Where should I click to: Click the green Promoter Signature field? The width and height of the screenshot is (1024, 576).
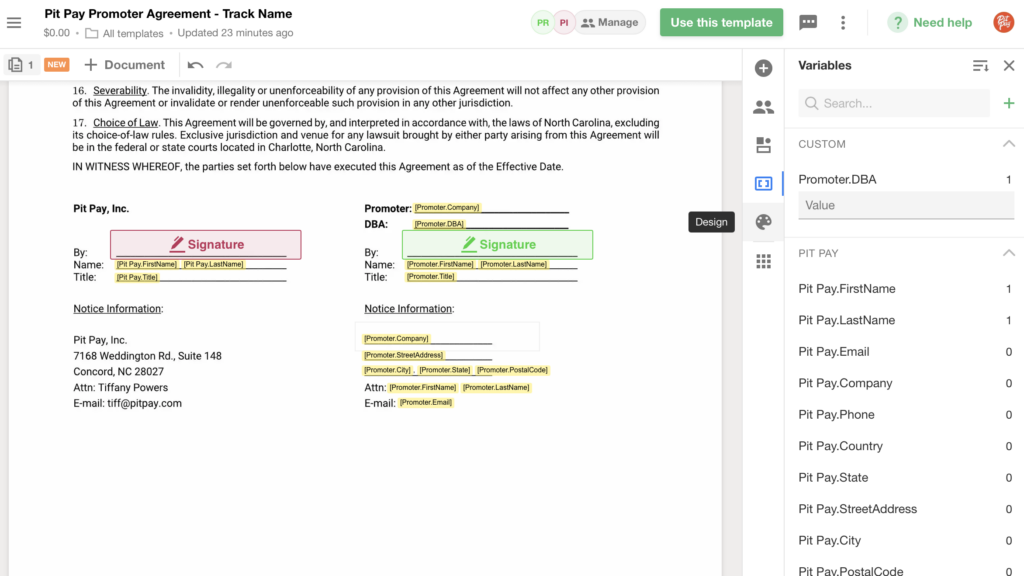(x=497, y=244)
